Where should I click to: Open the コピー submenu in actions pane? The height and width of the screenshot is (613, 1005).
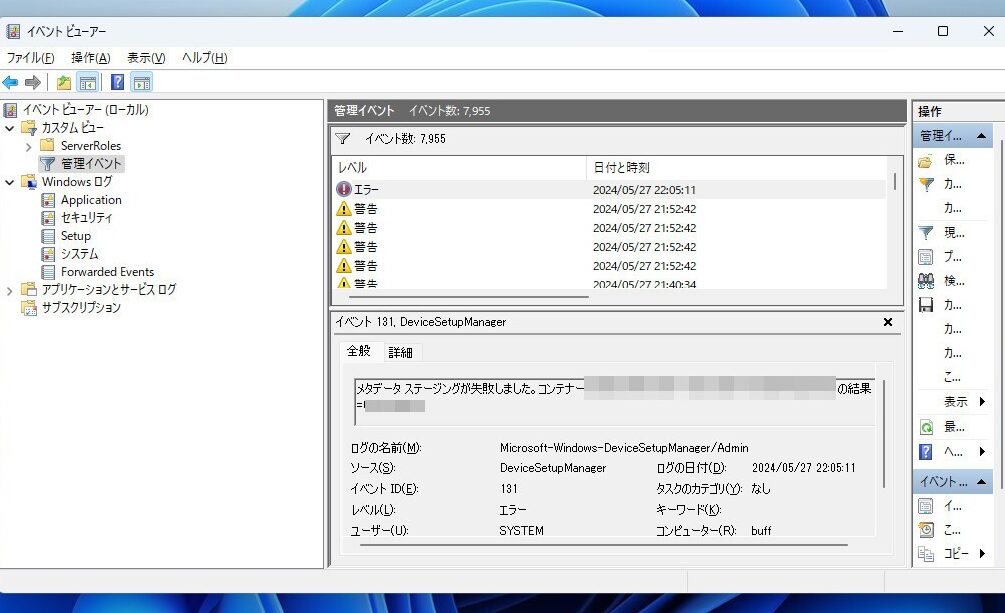[x=955, y=553]
